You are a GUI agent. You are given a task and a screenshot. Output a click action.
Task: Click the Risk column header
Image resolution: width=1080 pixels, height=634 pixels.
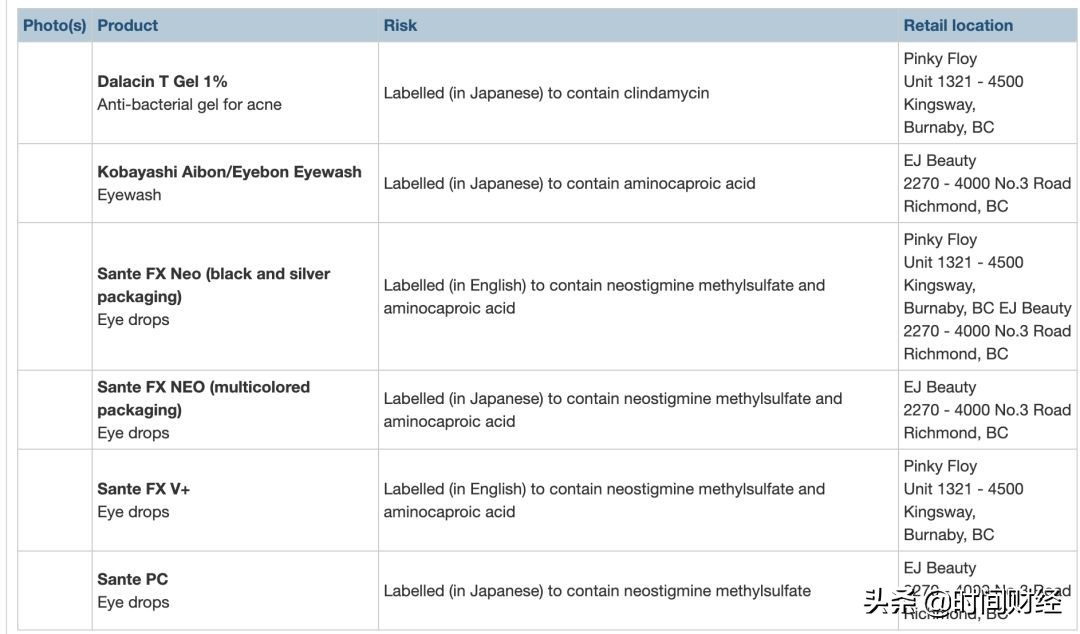[400, 26]
